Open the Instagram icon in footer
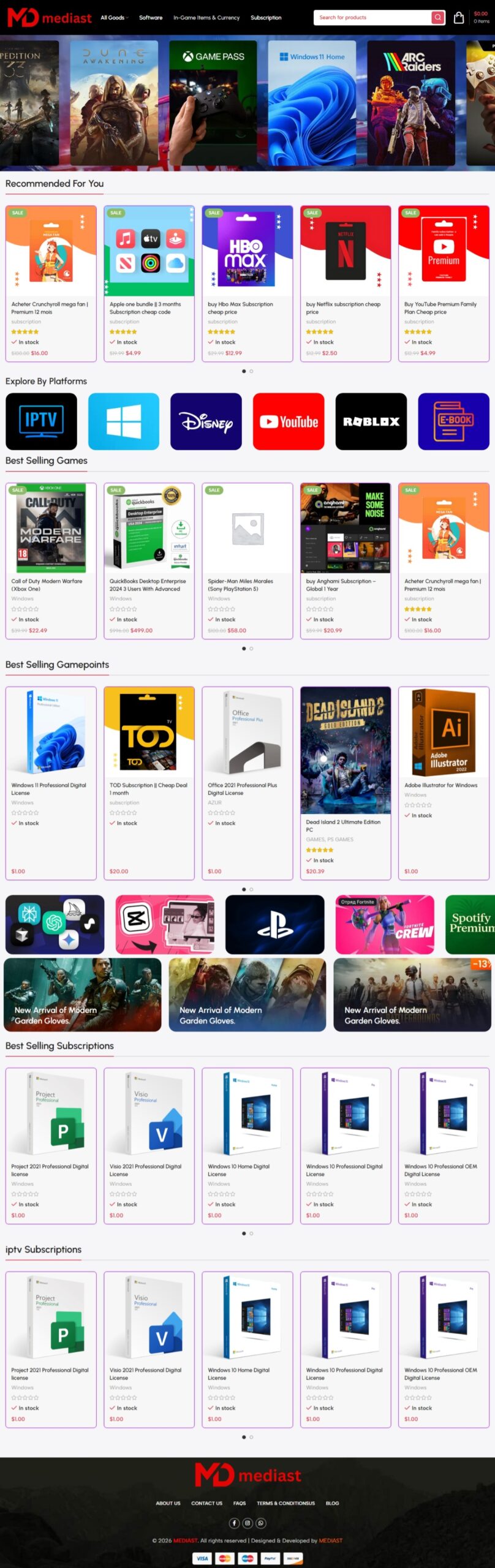Image resolution: width=495 pixels, height=1568 pixels. point(247,1523)
